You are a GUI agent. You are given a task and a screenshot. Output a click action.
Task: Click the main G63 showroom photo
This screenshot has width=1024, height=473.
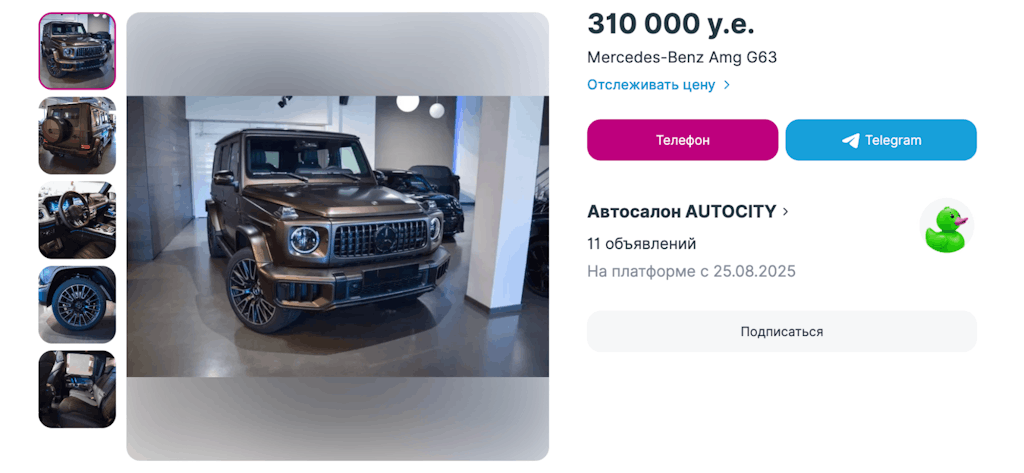pos(338,236)
